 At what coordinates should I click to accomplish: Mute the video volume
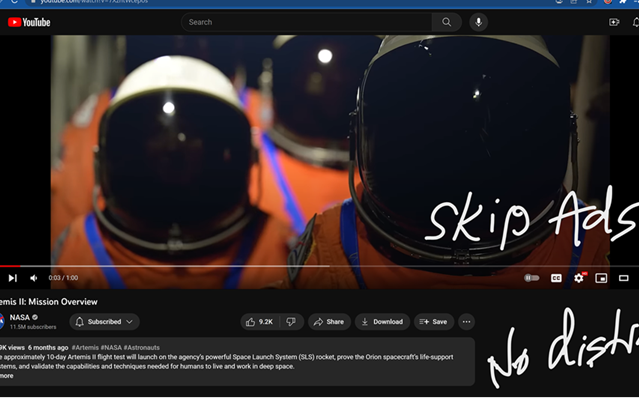(x=34, y=278)
